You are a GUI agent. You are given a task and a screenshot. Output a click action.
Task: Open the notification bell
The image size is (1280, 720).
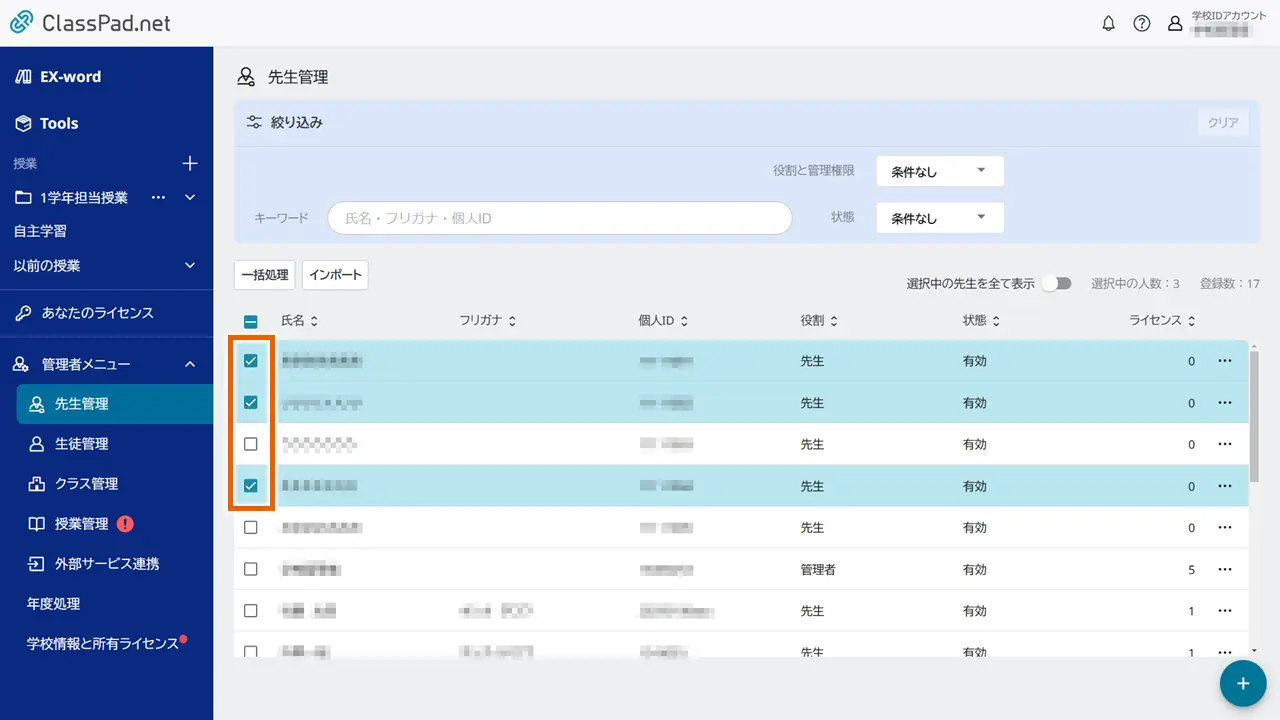coord(1109,23)
